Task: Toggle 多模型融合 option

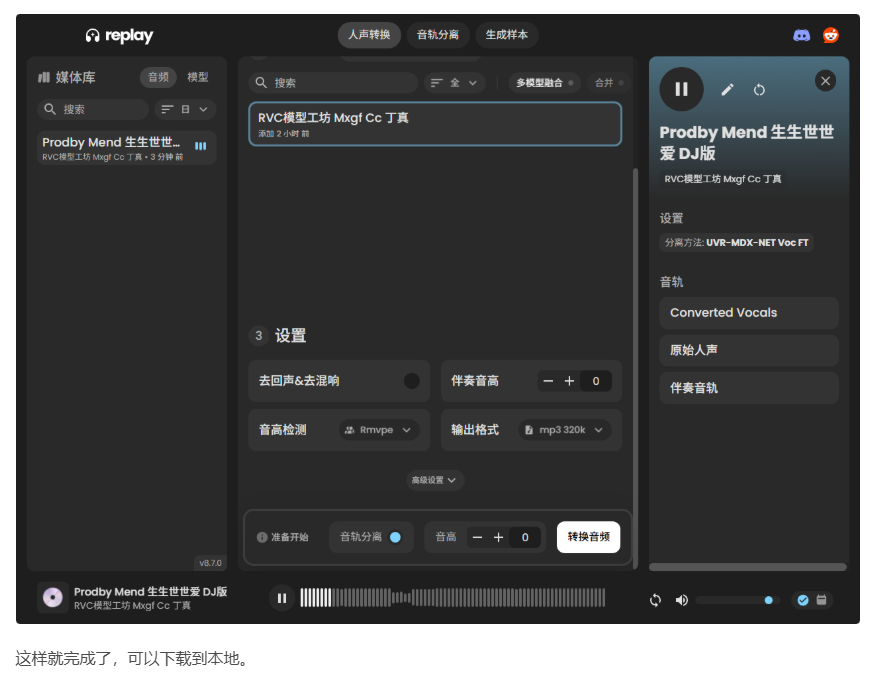Action: (x=544, y=83)
